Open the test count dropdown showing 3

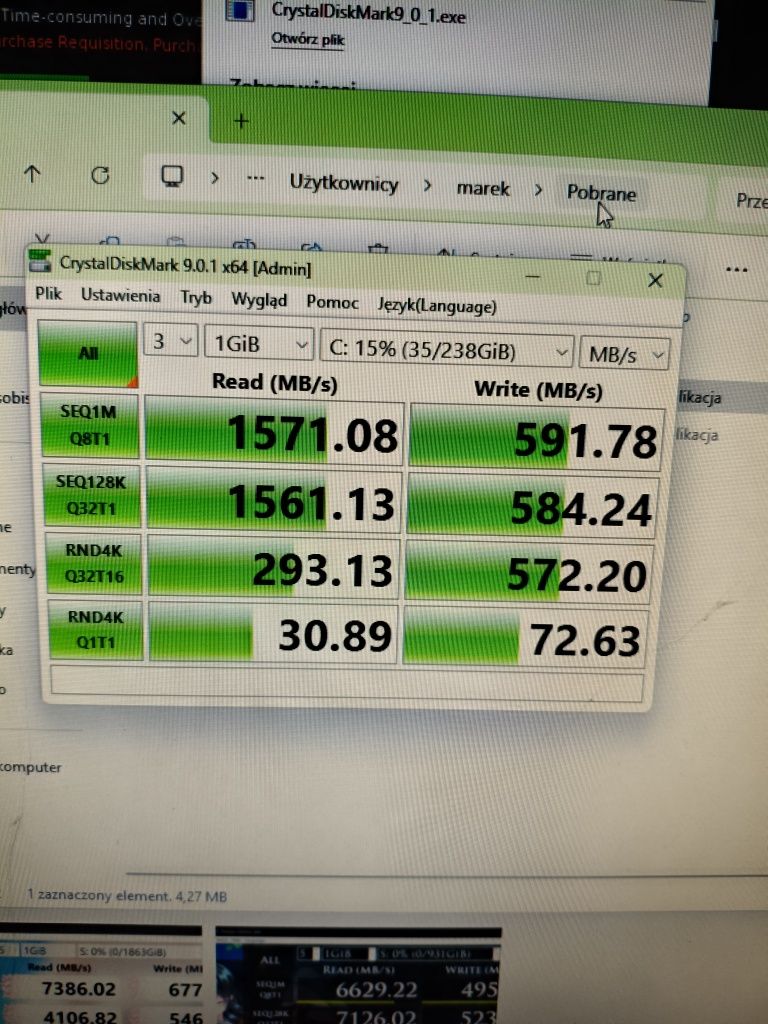click(x=170, y=341)
